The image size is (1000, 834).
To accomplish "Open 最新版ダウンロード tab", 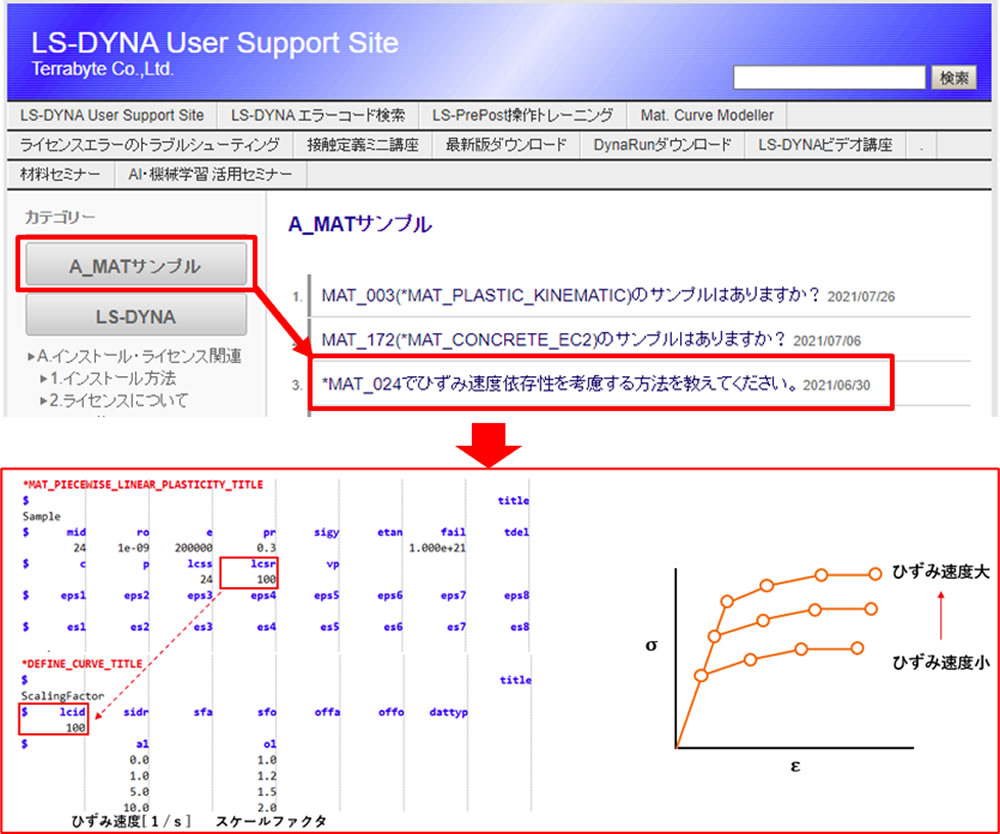I will (506, 145).
